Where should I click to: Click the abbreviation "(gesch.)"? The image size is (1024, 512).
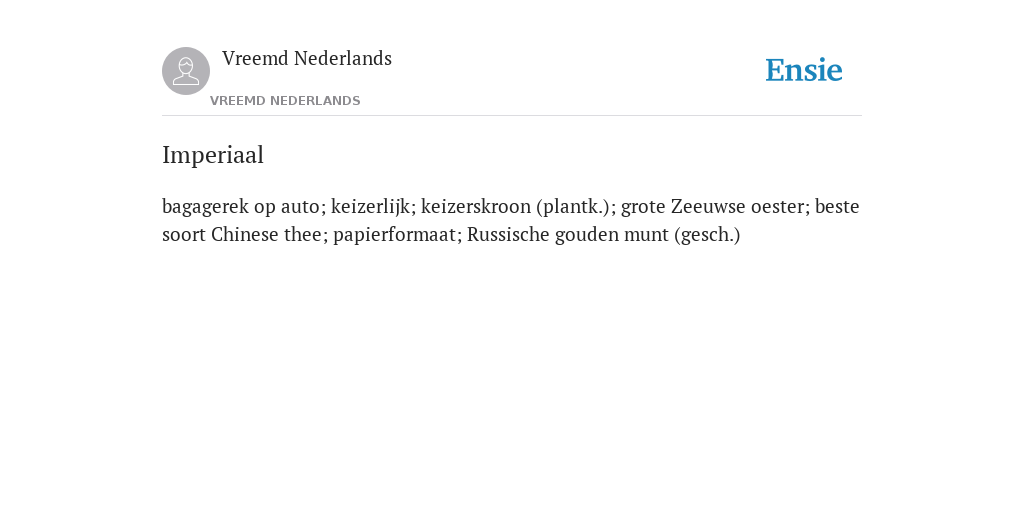click(708, 234)
